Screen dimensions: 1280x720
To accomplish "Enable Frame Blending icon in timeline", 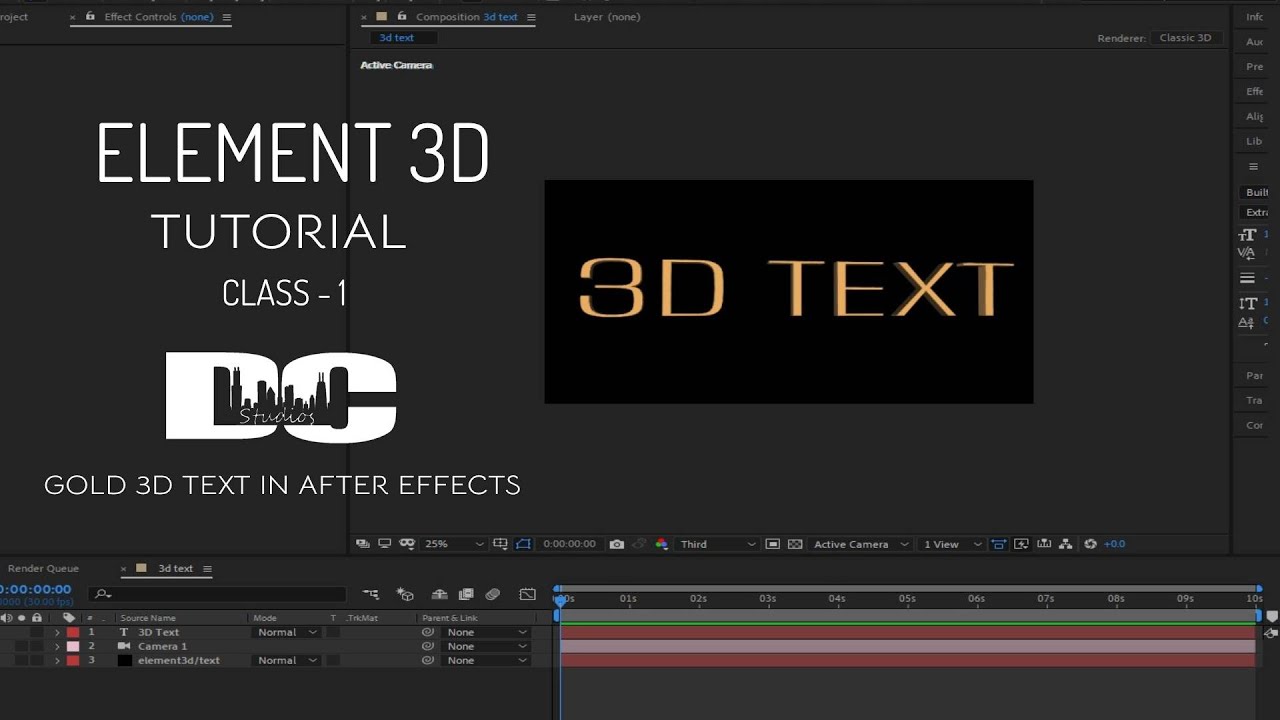I will tap(465, 594).
